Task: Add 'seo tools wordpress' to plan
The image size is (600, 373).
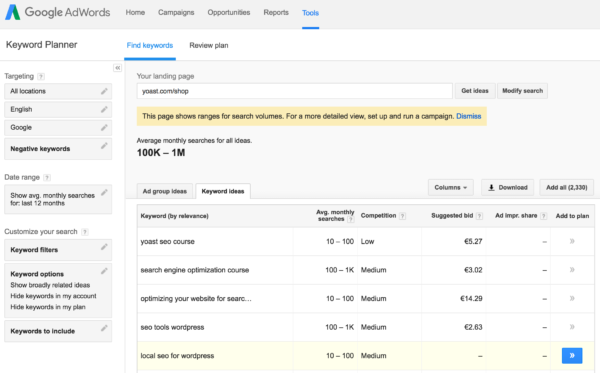Action: (x=572, y=327)
